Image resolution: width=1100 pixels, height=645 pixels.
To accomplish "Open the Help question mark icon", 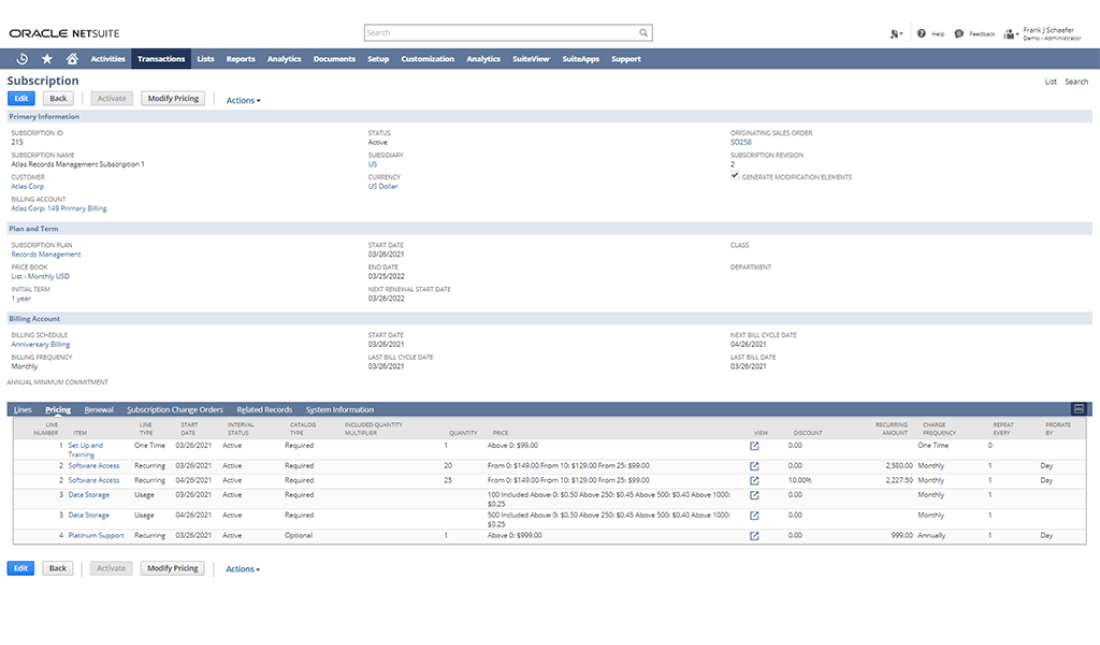I will coord(921,34).
